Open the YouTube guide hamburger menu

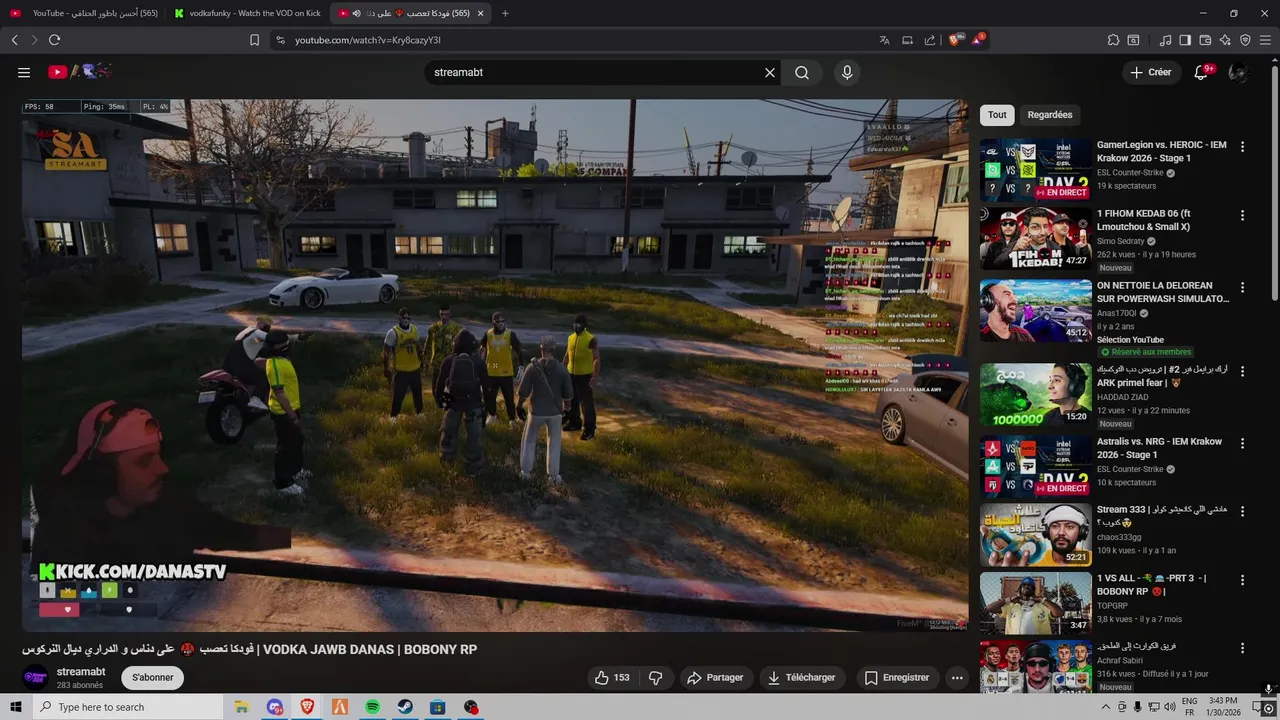pyautogui.click(x=24, y=72)
